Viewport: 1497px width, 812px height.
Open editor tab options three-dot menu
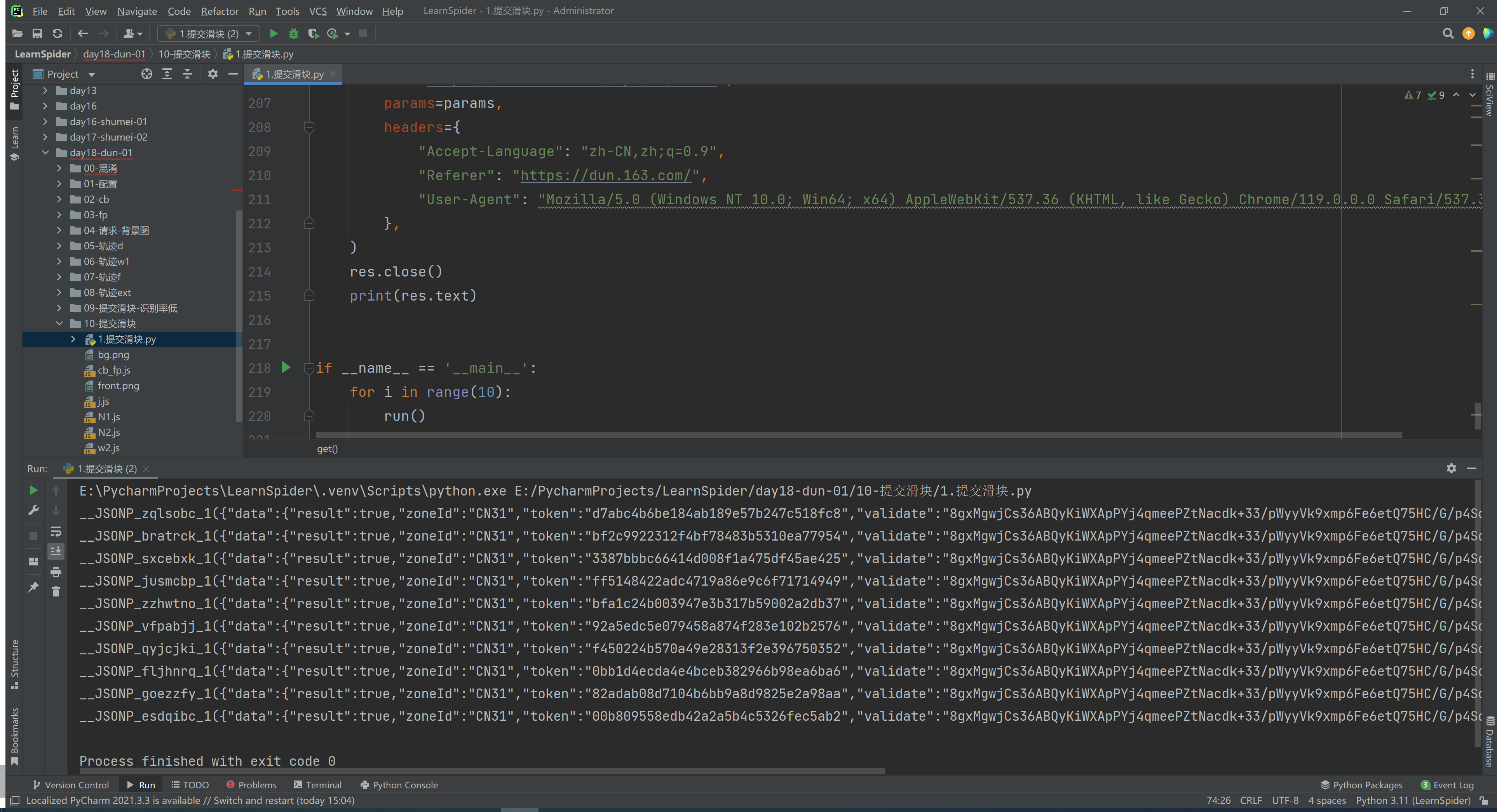tap(1472, 74)
